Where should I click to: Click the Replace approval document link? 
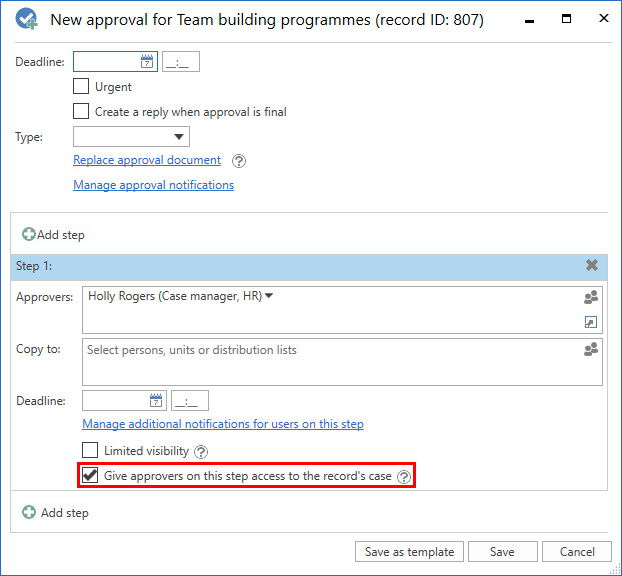(x=147, y=160)
